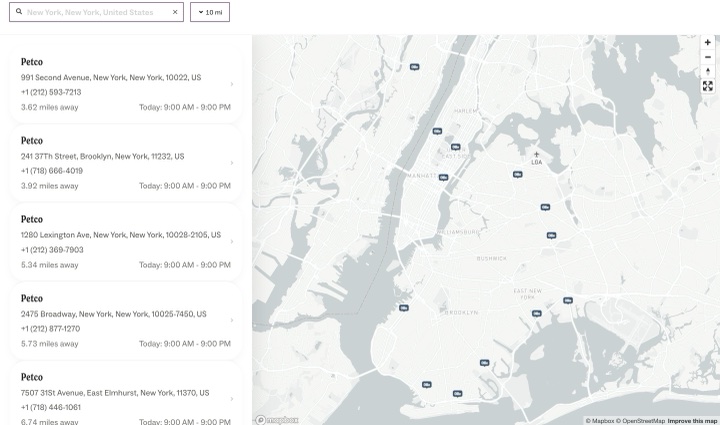The width and height of the screenshot is (720, 425).
Task: Click the LGA airport plane icon
Action: (x=536, y=155)
